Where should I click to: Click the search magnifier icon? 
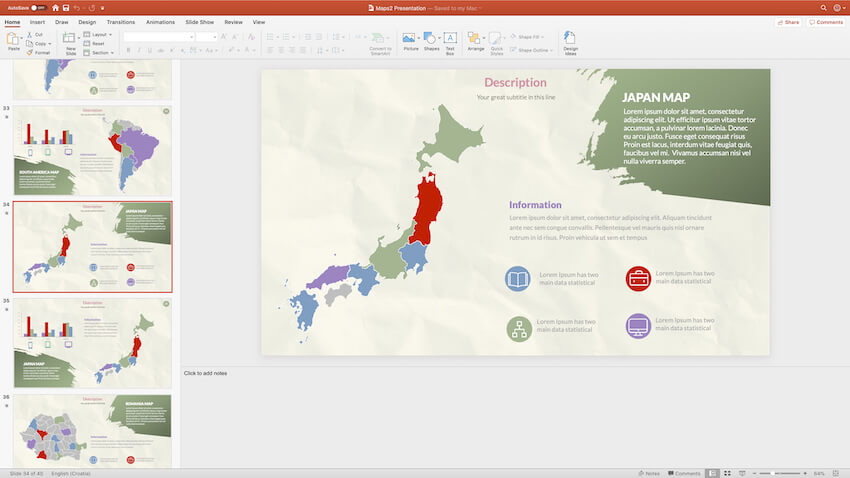821,8
